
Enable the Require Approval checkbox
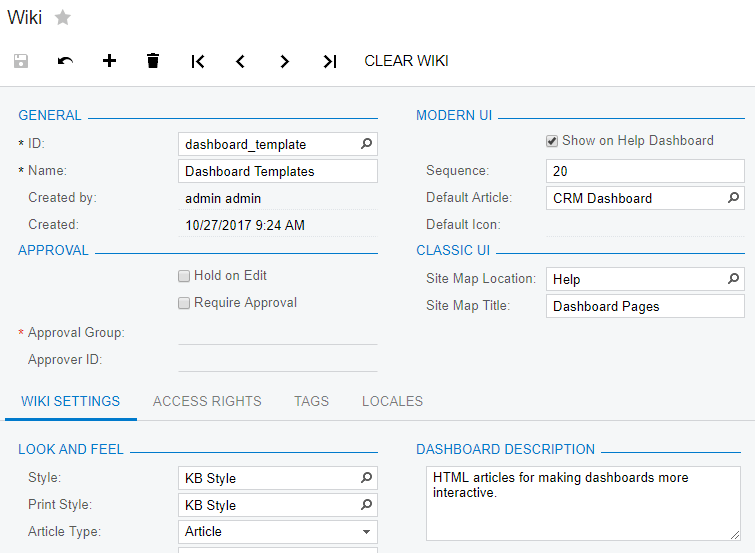tap(184, 303)
